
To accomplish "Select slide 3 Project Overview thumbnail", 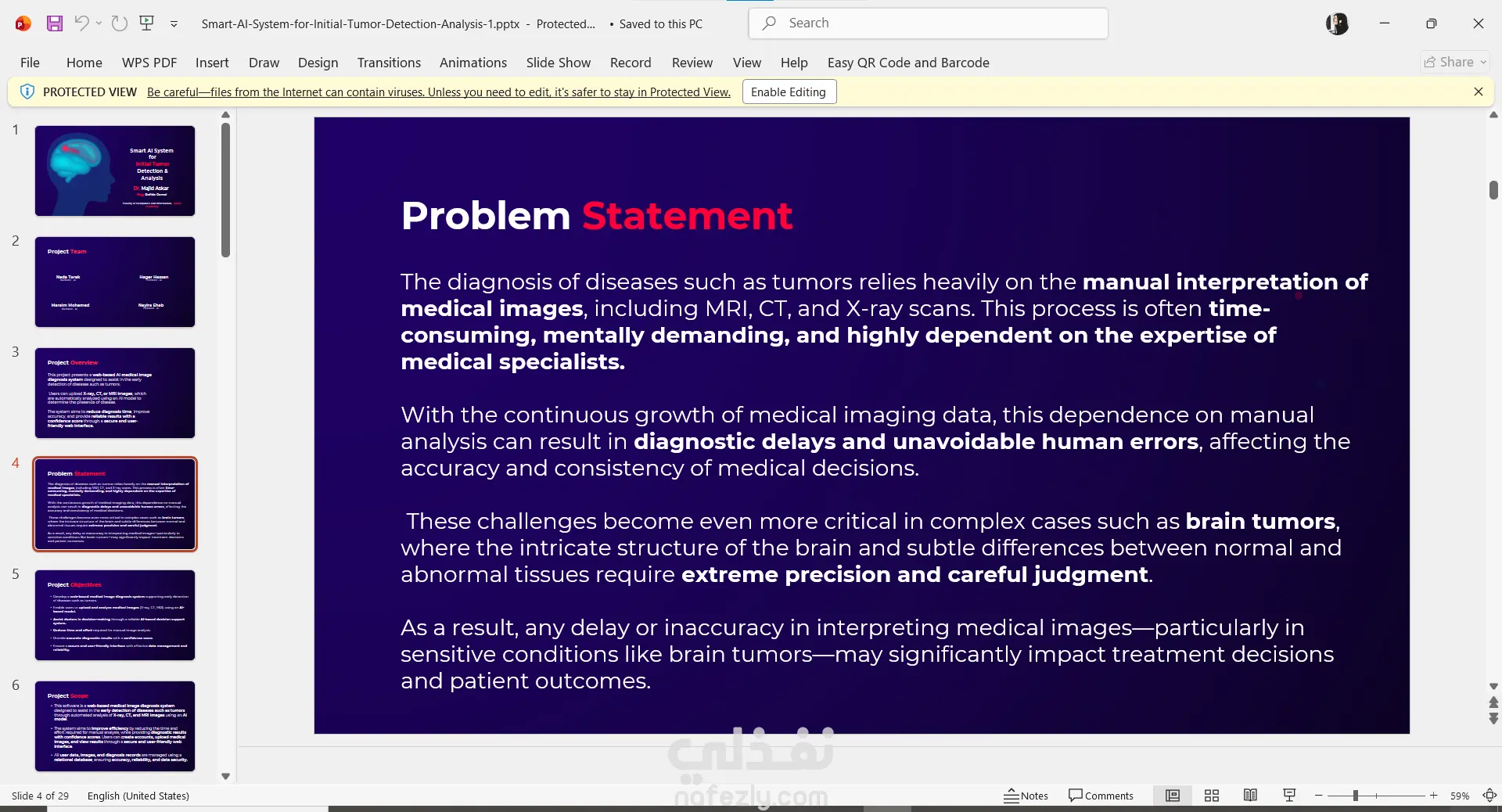I will click(115, 393).
